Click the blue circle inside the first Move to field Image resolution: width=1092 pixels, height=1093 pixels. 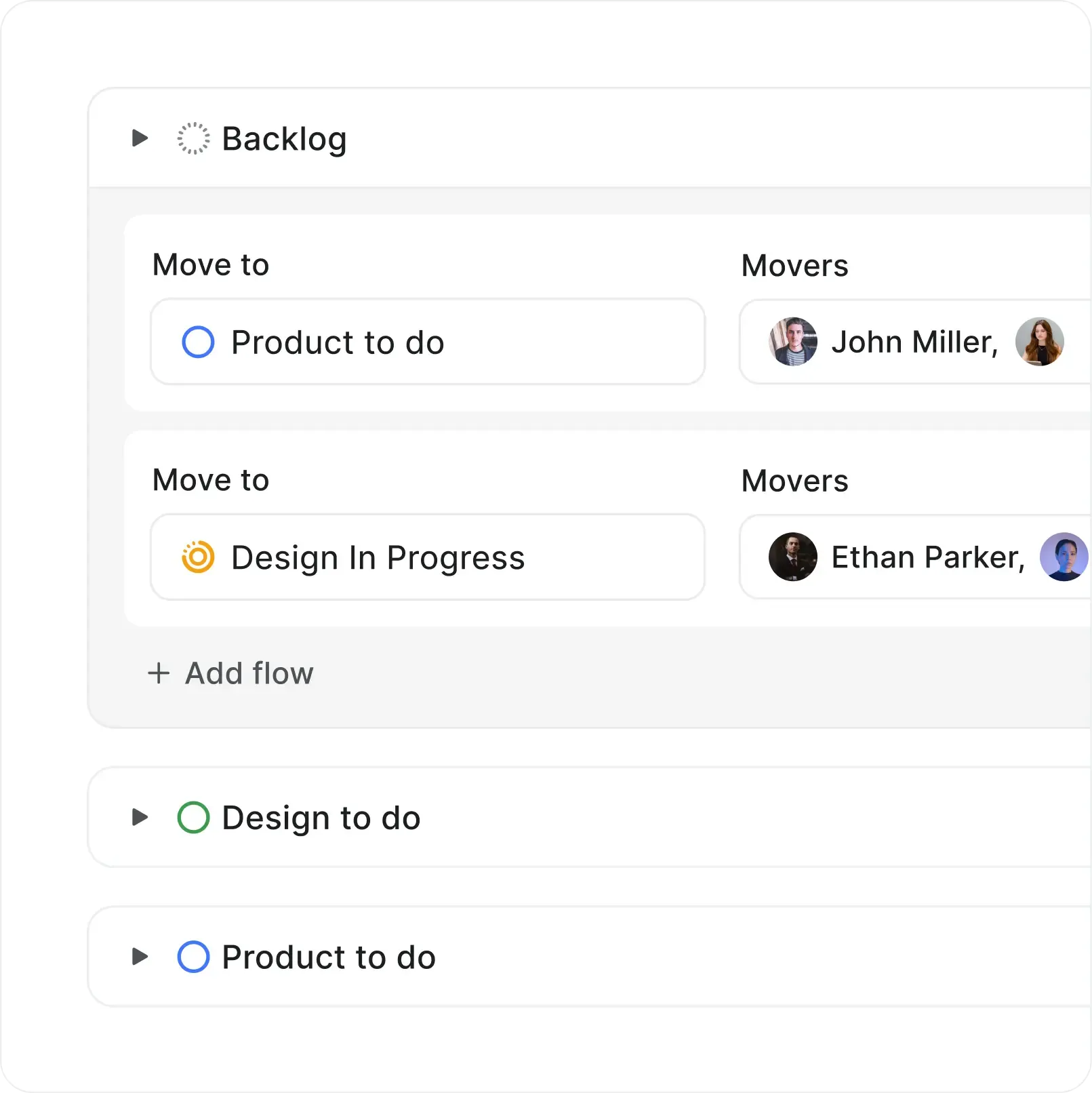[198, 342]
